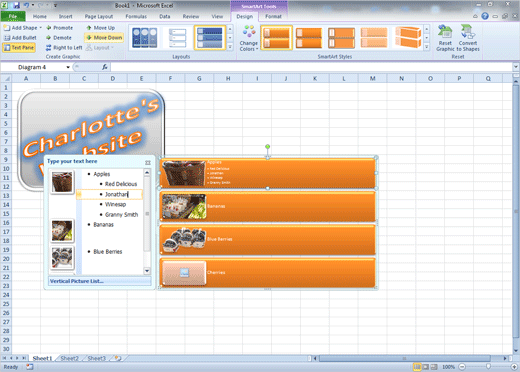Click the Convert to Shapes icon
This screenshot has width=520, height=372.
tap(468, 32)
